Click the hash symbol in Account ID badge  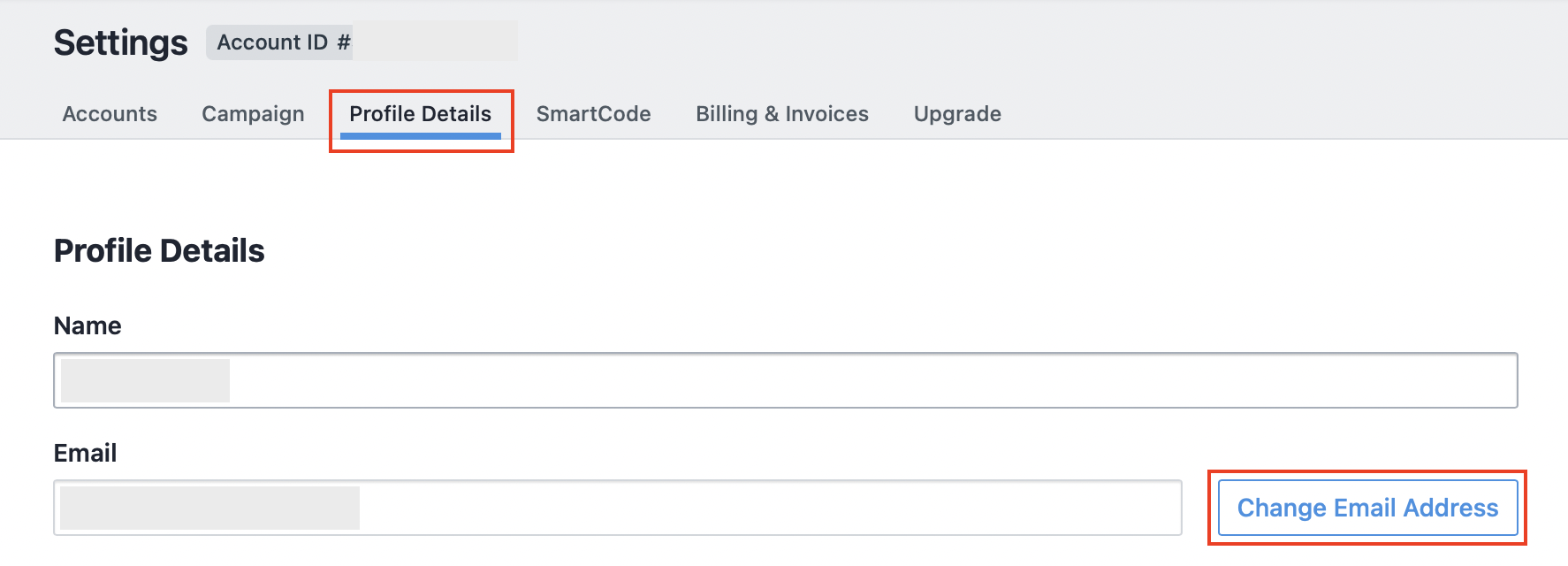pyautogui.click(x=343, y=42)
